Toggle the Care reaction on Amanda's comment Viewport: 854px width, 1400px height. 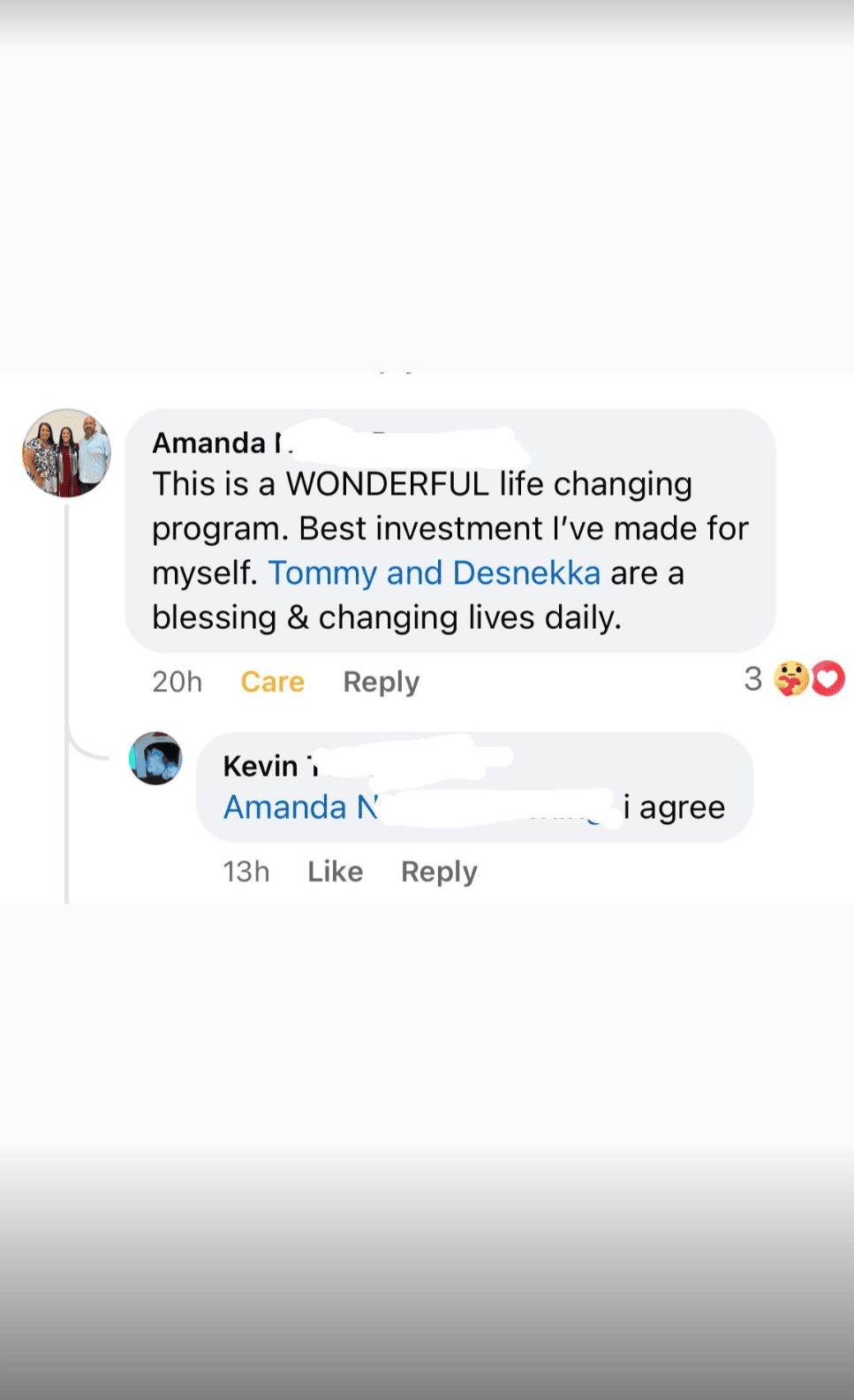tap(272, 682)
